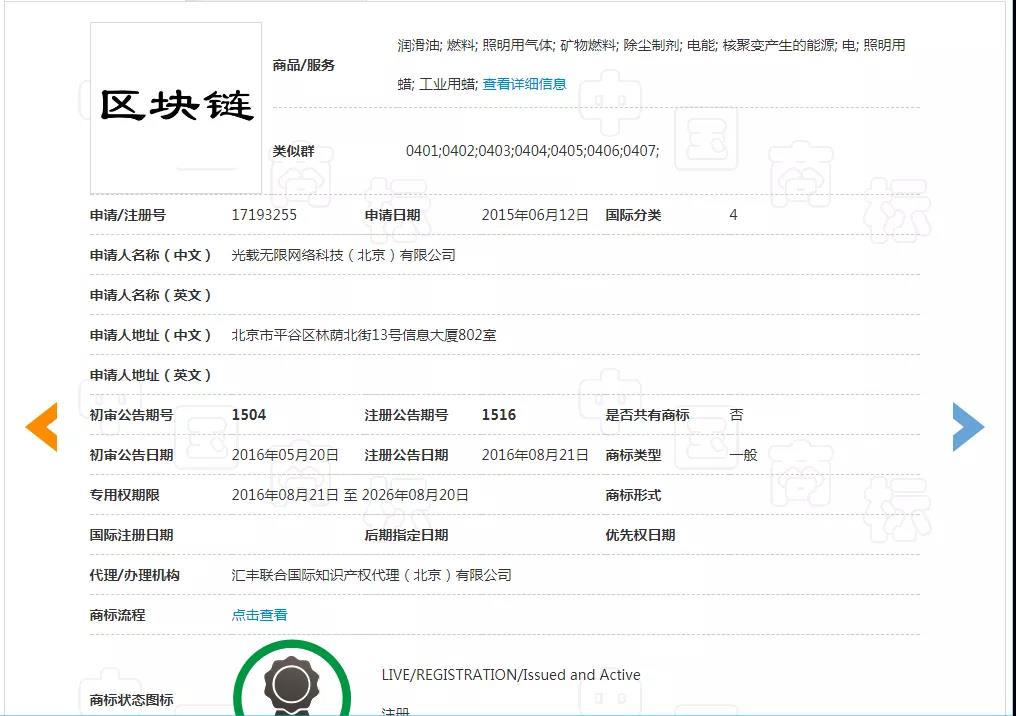
Task: Click the 是否共有商标 label
Action: pyautogui.click(x=647, y=415)
